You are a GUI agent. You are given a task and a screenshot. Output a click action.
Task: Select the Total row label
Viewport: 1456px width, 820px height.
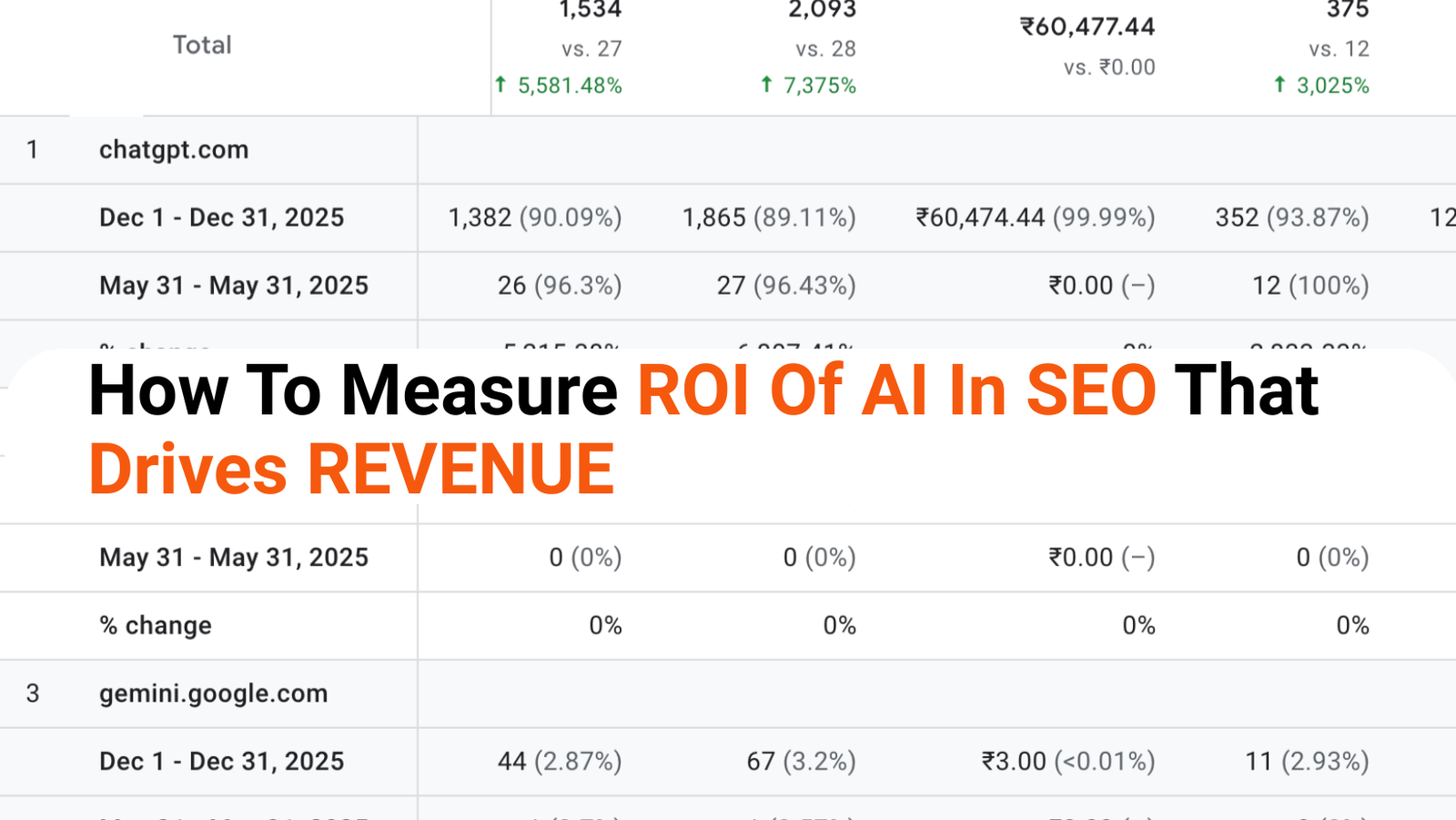tap(202, 45)
